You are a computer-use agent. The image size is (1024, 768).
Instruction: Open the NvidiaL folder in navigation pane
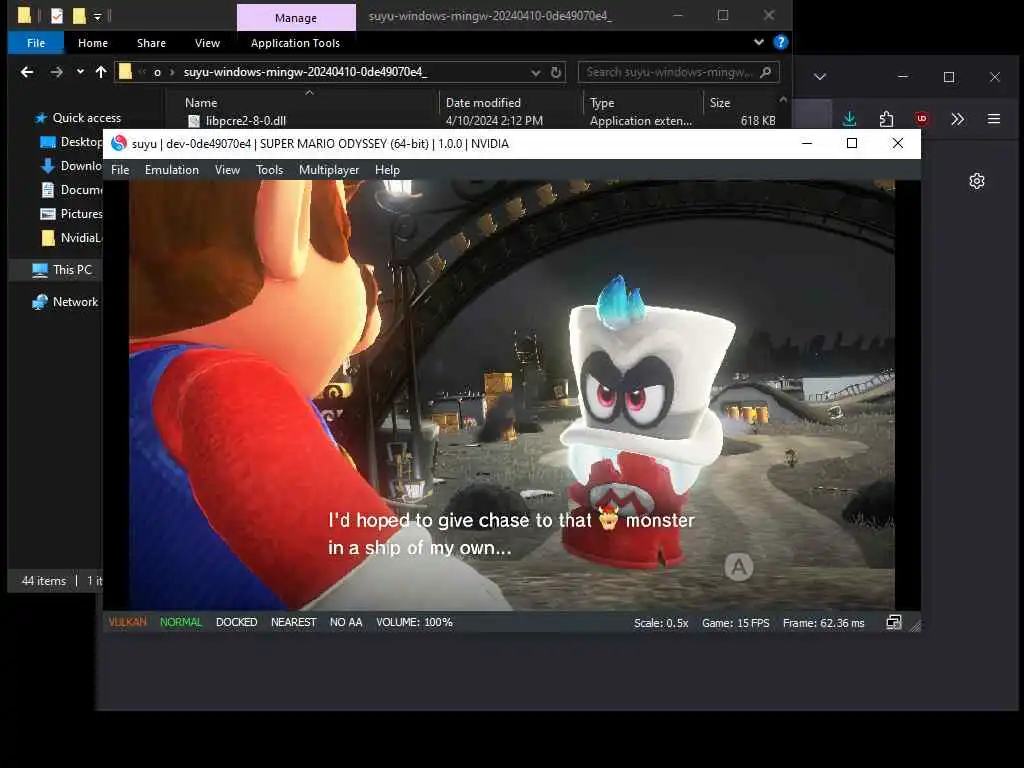(72, 238)
